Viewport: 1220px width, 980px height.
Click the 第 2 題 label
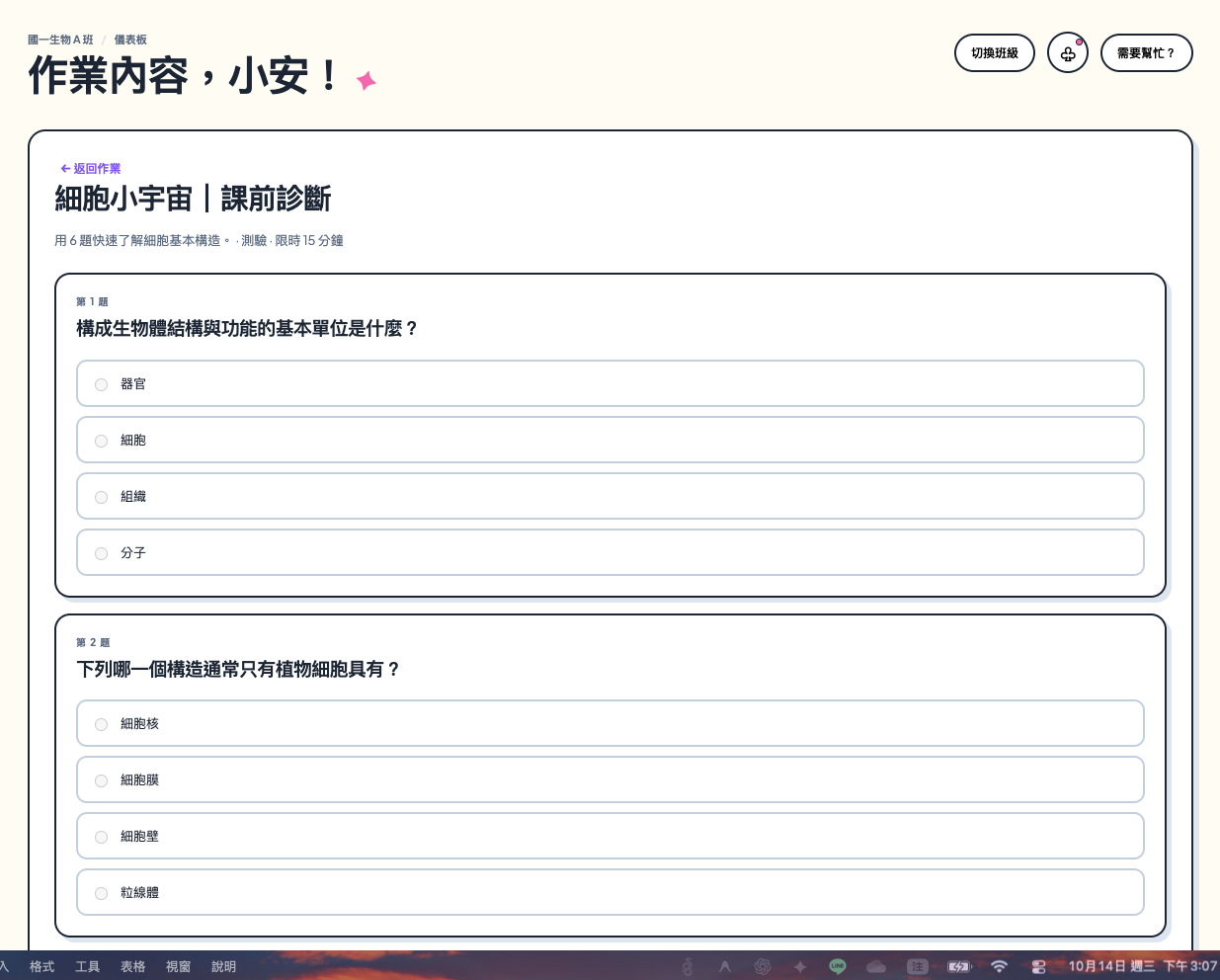(93, 642)
